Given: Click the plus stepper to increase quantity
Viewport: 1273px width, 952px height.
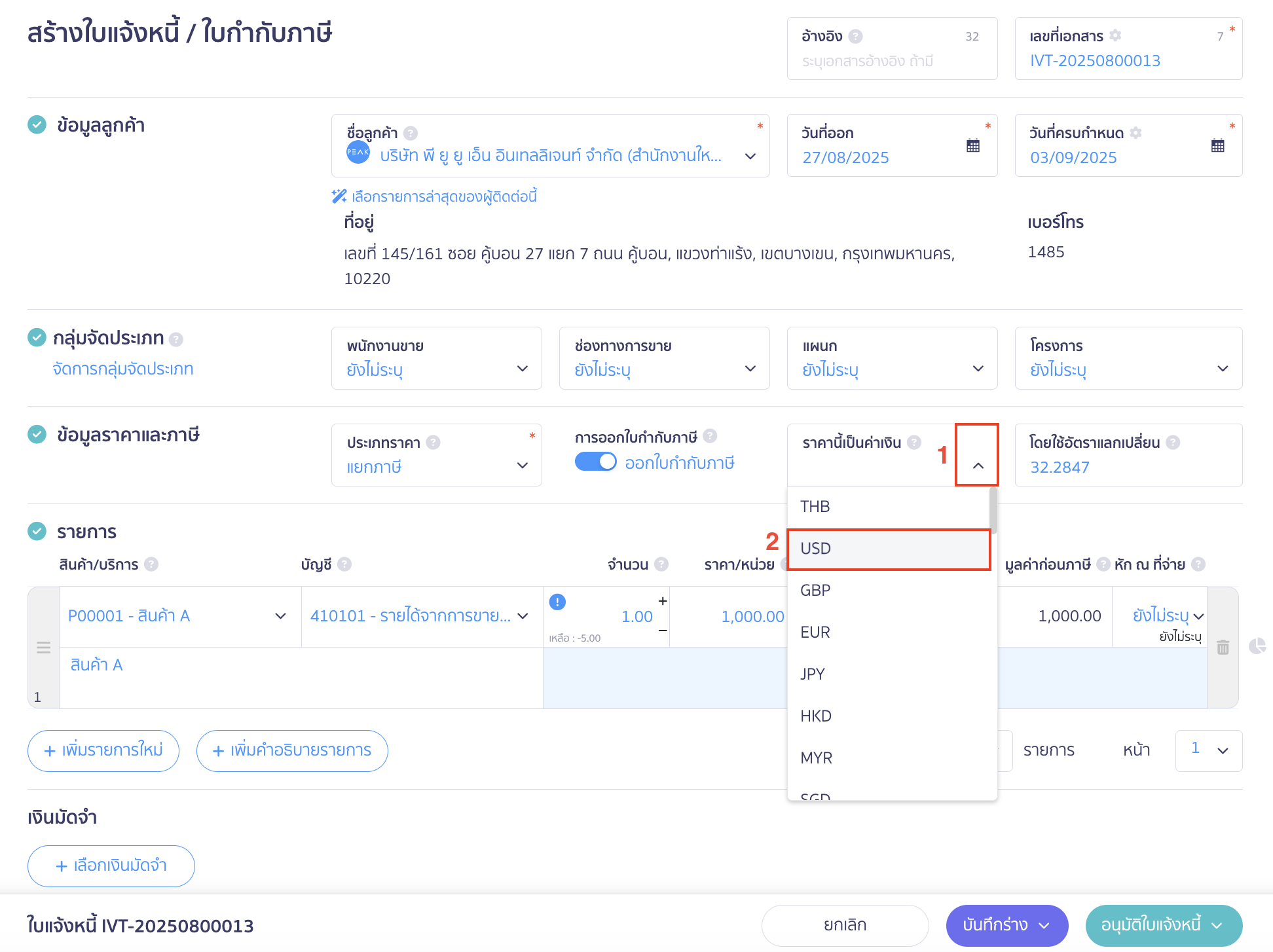Looking at the screenshot, I should click(663, 601).
